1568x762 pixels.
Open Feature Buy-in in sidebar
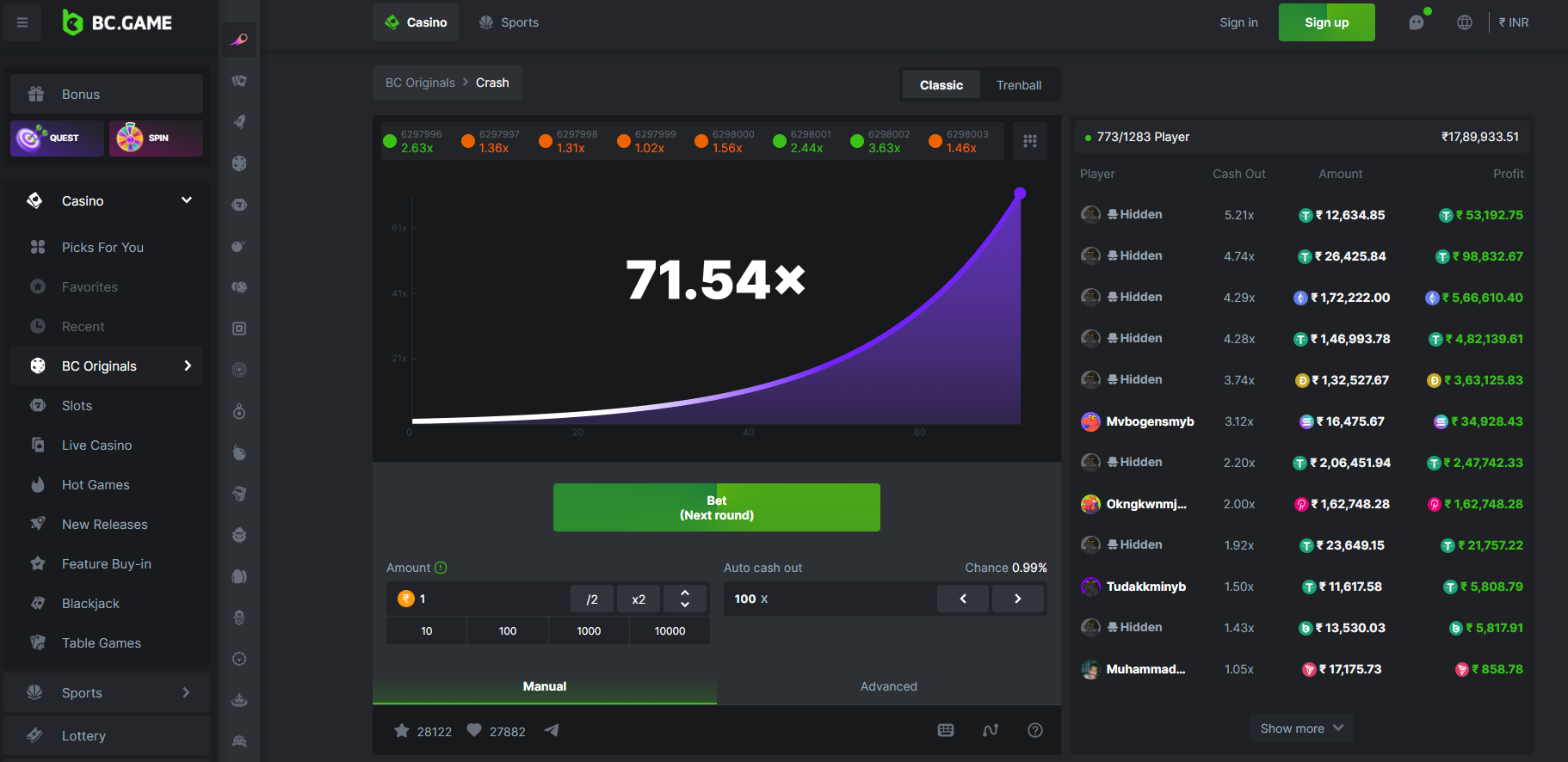(x=107, y=564)
